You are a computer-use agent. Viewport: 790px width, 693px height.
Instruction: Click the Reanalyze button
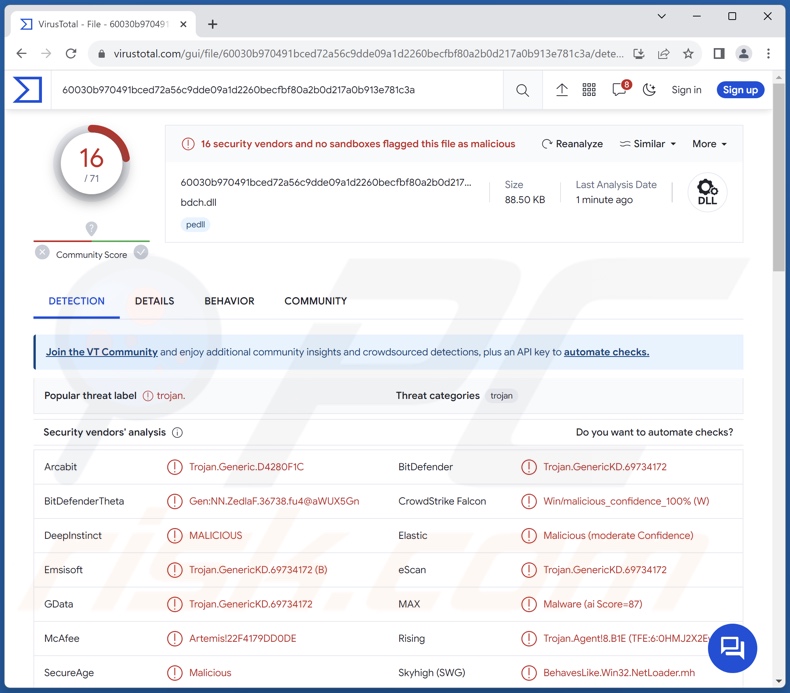(x=572, y=144)
